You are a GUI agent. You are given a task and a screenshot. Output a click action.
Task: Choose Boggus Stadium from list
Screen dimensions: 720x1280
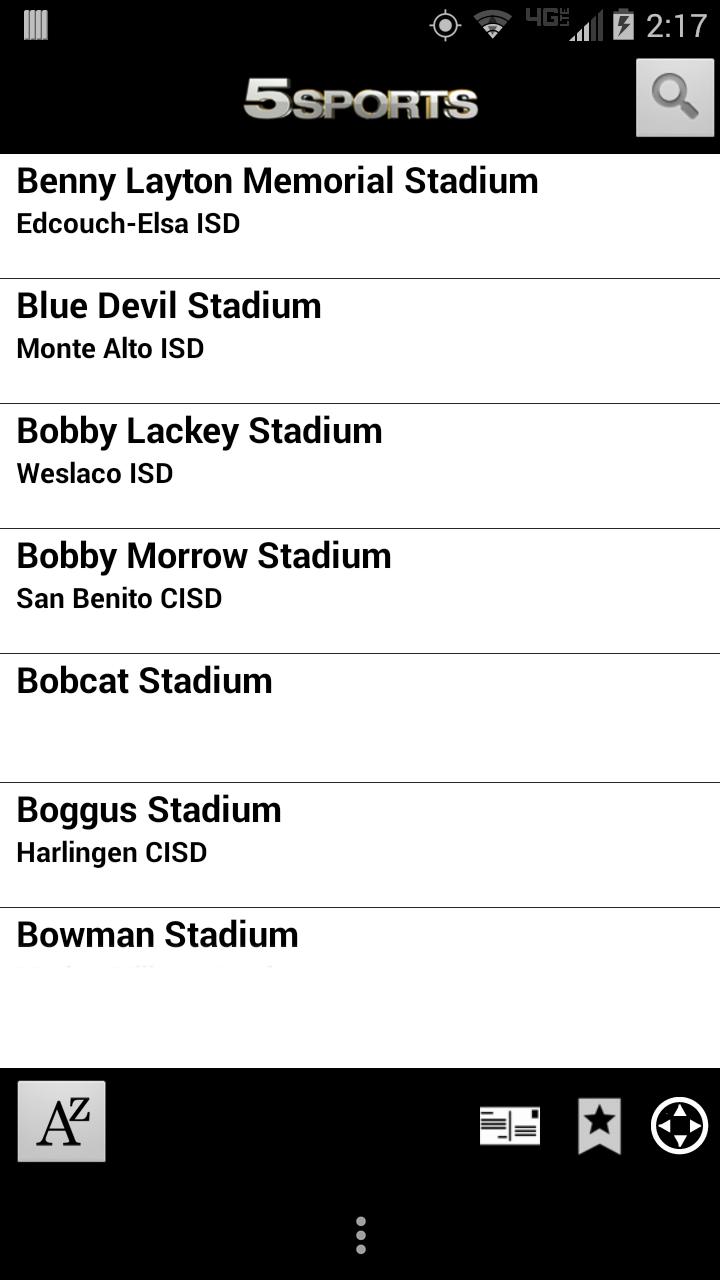click(x=149, y=810)
